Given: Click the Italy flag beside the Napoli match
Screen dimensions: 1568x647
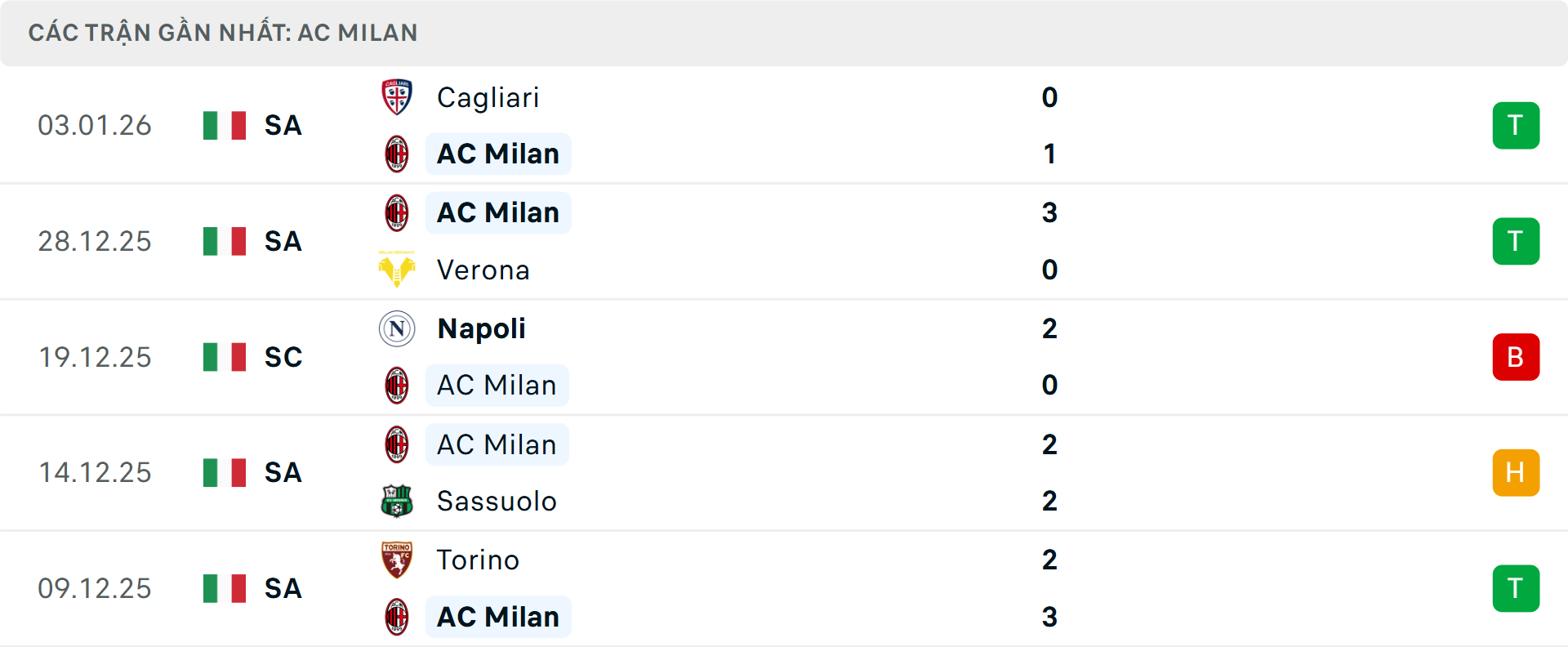Looking at the screenshot, I should (224, 357).
